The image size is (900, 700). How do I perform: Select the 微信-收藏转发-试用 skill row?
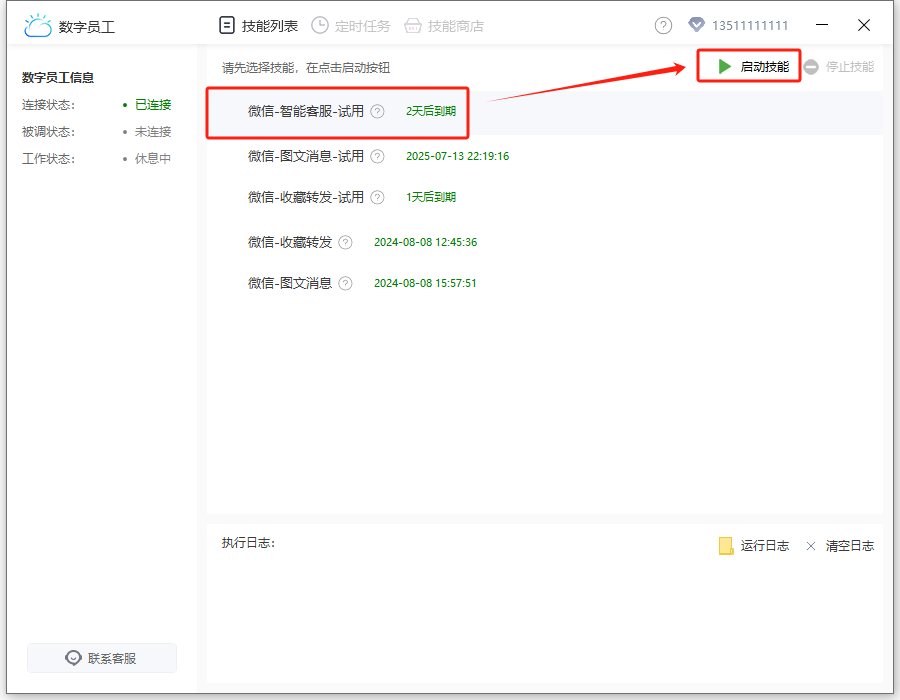544,197
